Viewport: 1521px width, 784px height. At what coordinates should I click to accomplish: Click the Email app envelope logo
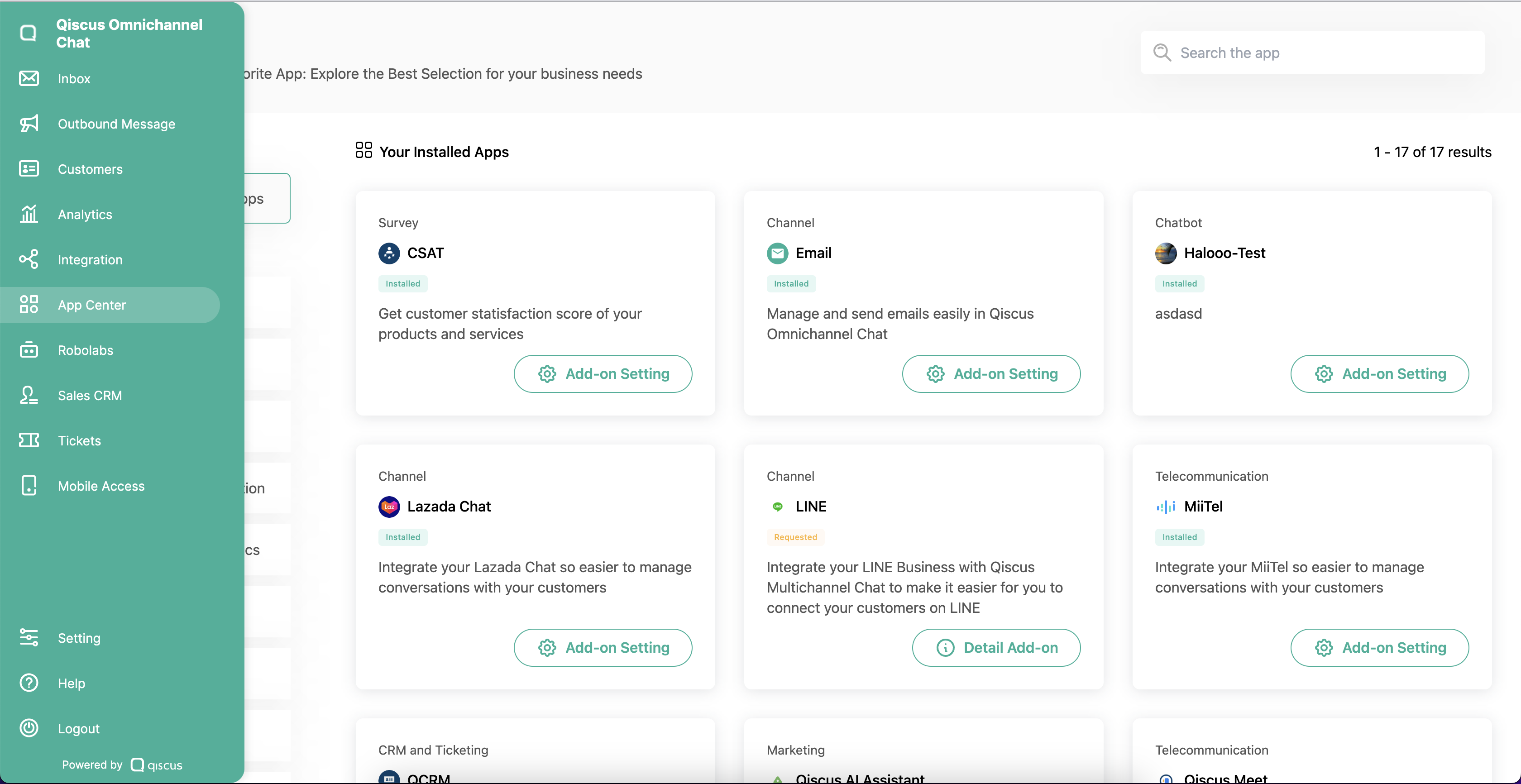(777, 253)
